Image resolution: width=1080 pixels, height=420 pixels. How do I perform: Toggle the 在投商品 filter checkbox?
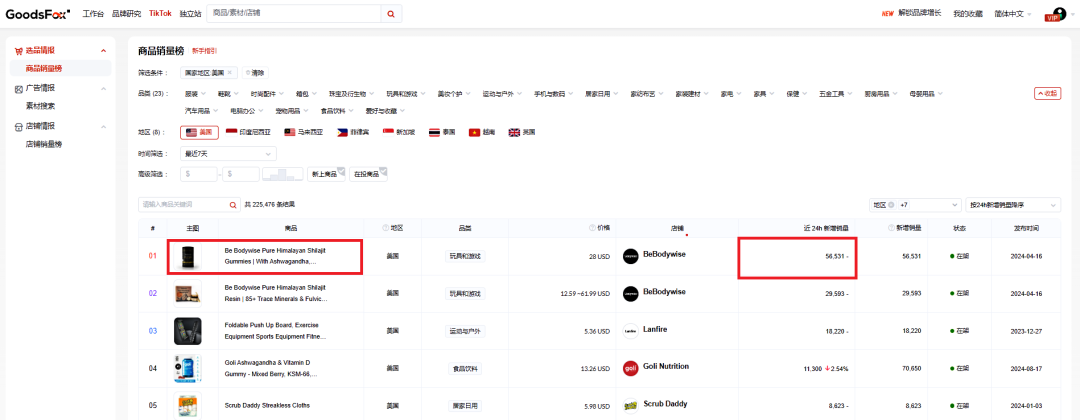pyautogui.click(x=368, y=174)
